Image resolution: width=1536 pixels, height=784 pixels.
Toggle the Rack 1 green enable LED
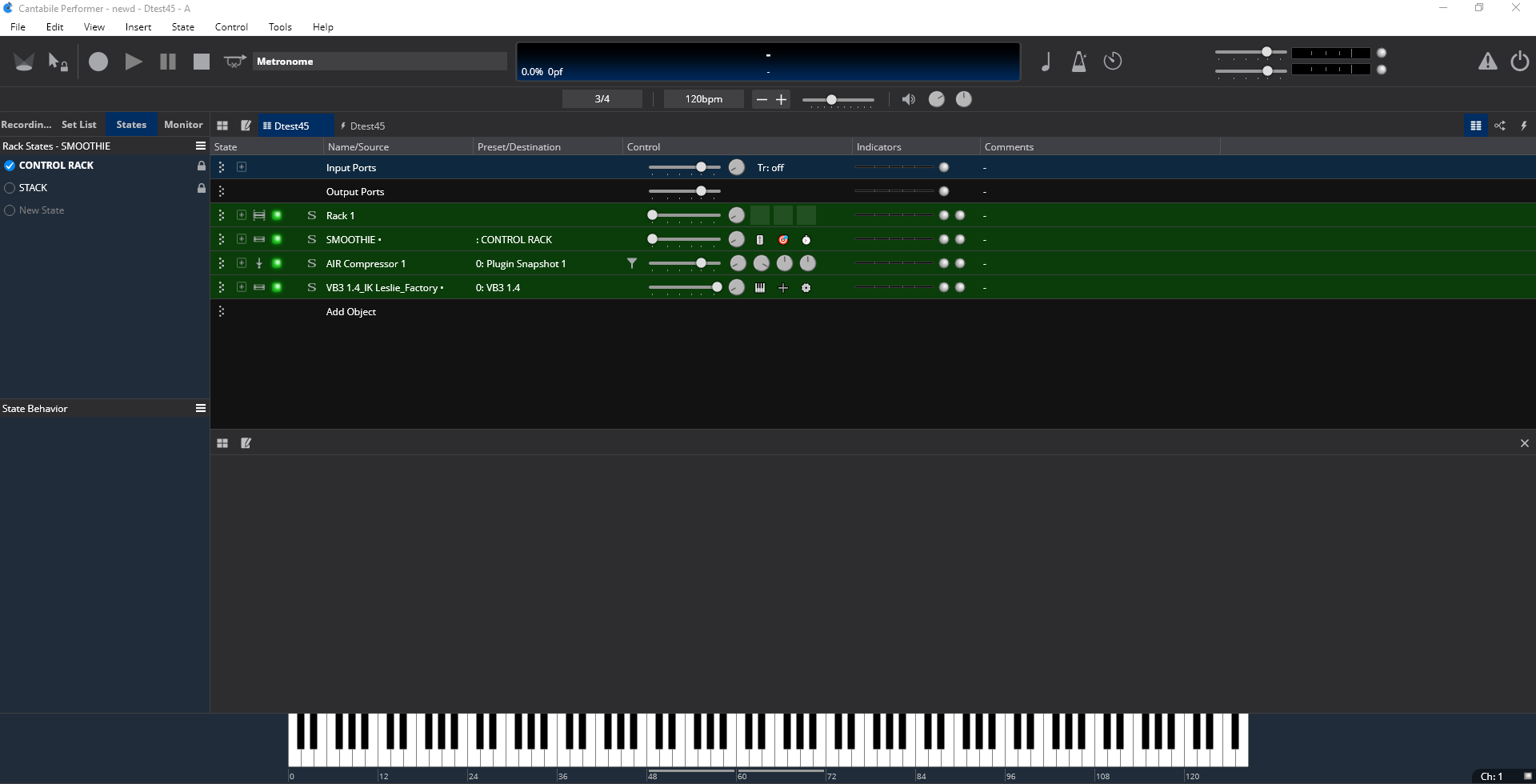click(277, 215)
